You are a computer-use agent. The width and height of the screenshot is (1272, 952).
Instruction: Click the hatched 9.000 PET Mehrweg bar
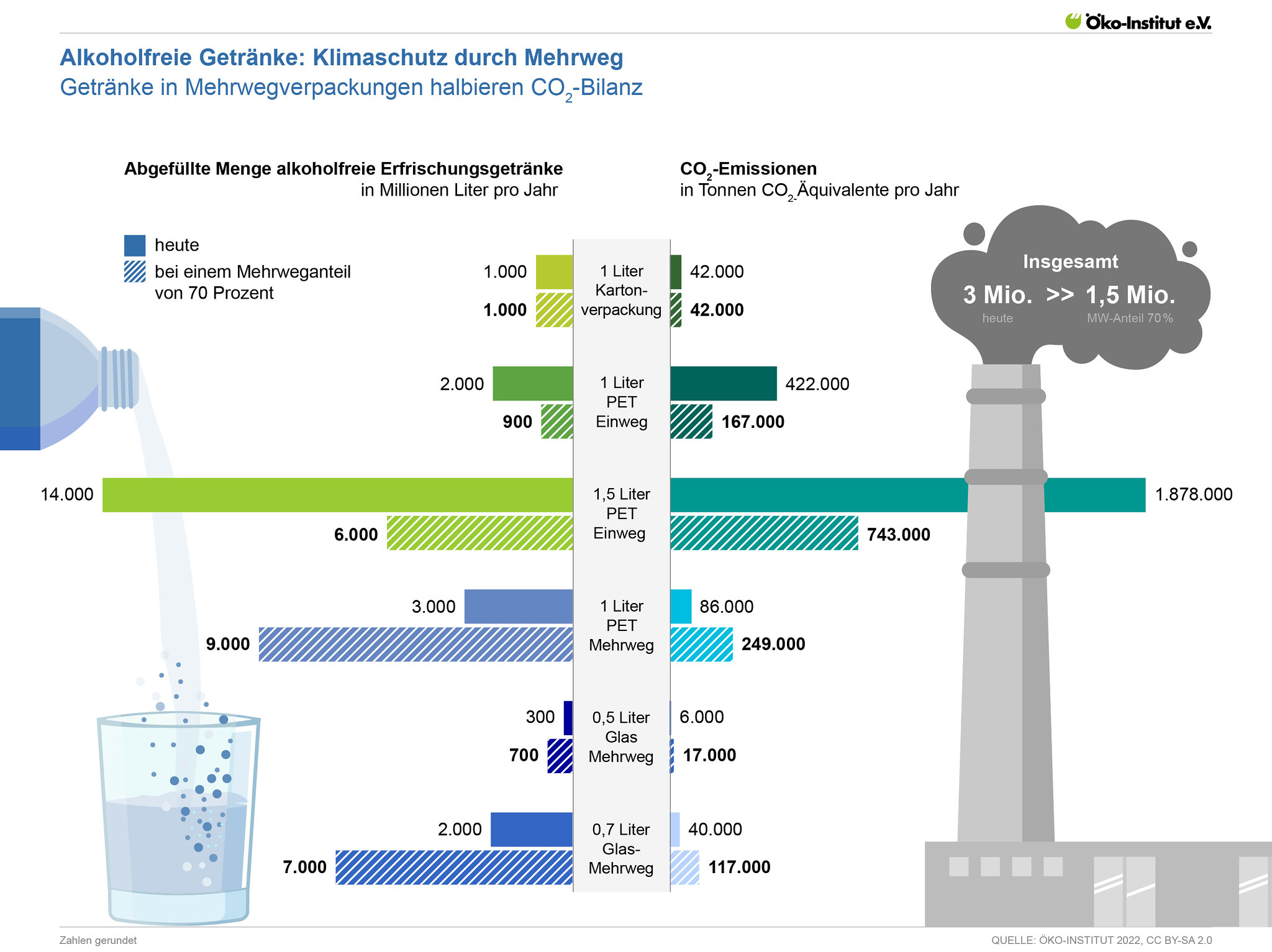coord(416,644)
